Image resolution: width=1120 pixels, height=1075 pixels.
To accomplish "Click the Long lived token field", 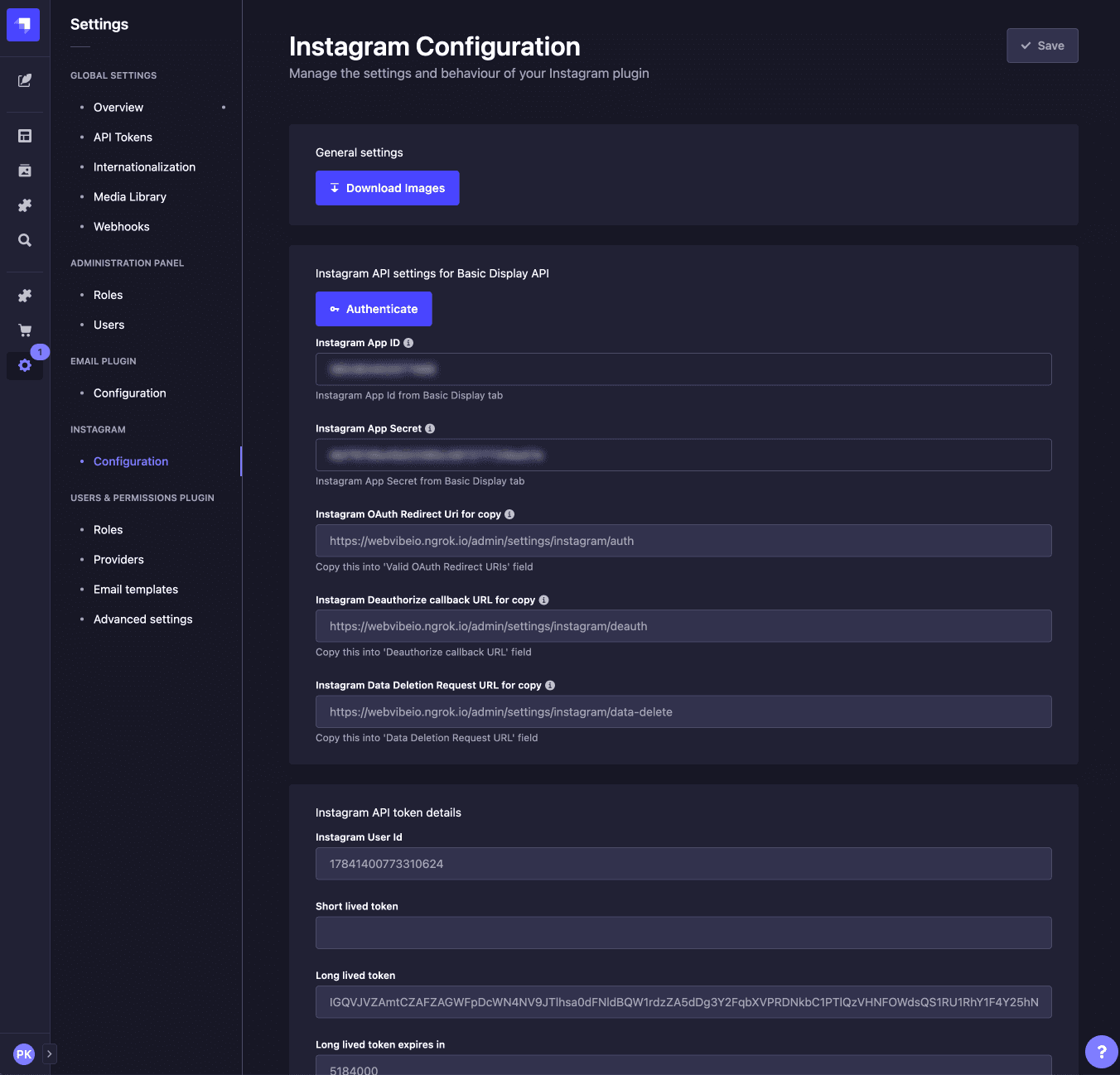I will 683,1002.
